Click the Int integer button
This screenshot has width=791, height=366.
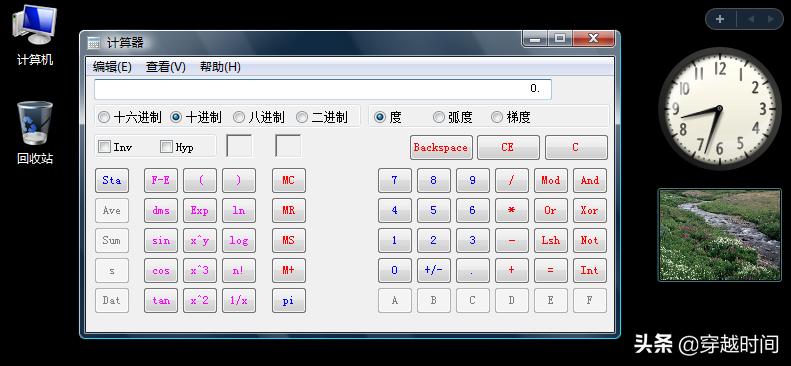[x=590, y=271]
